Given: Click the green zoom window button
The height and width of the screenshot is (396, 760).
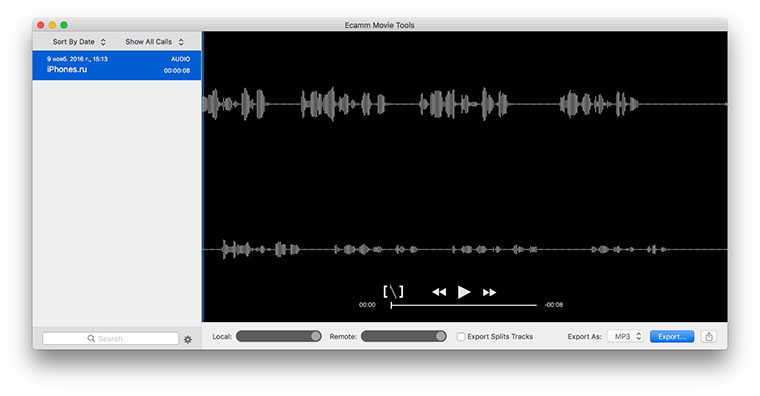Looking at the screenshot, I should point(64,25).
